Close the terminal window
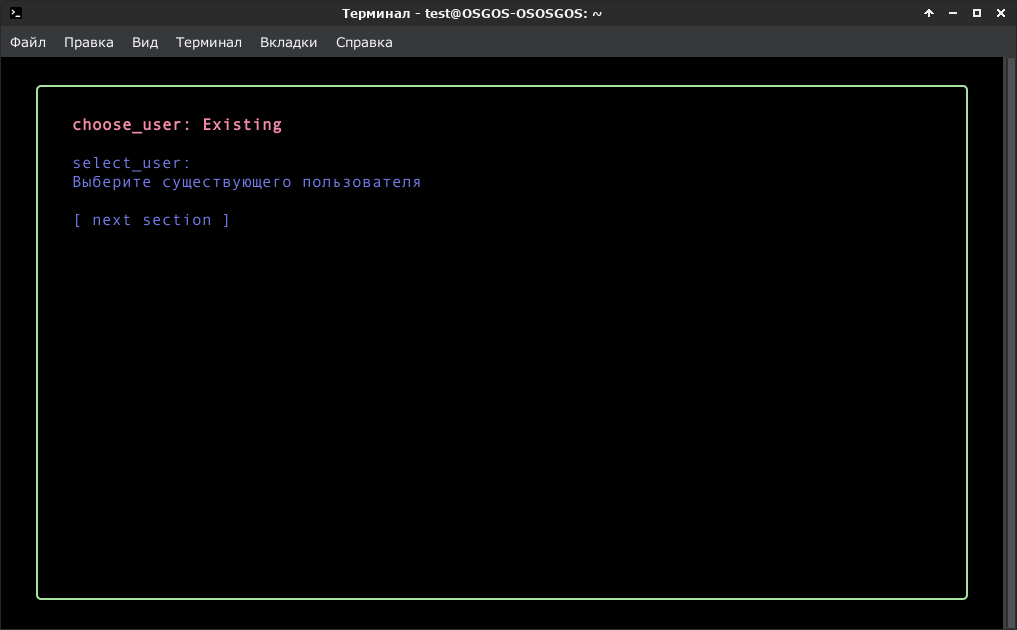 1001,13
